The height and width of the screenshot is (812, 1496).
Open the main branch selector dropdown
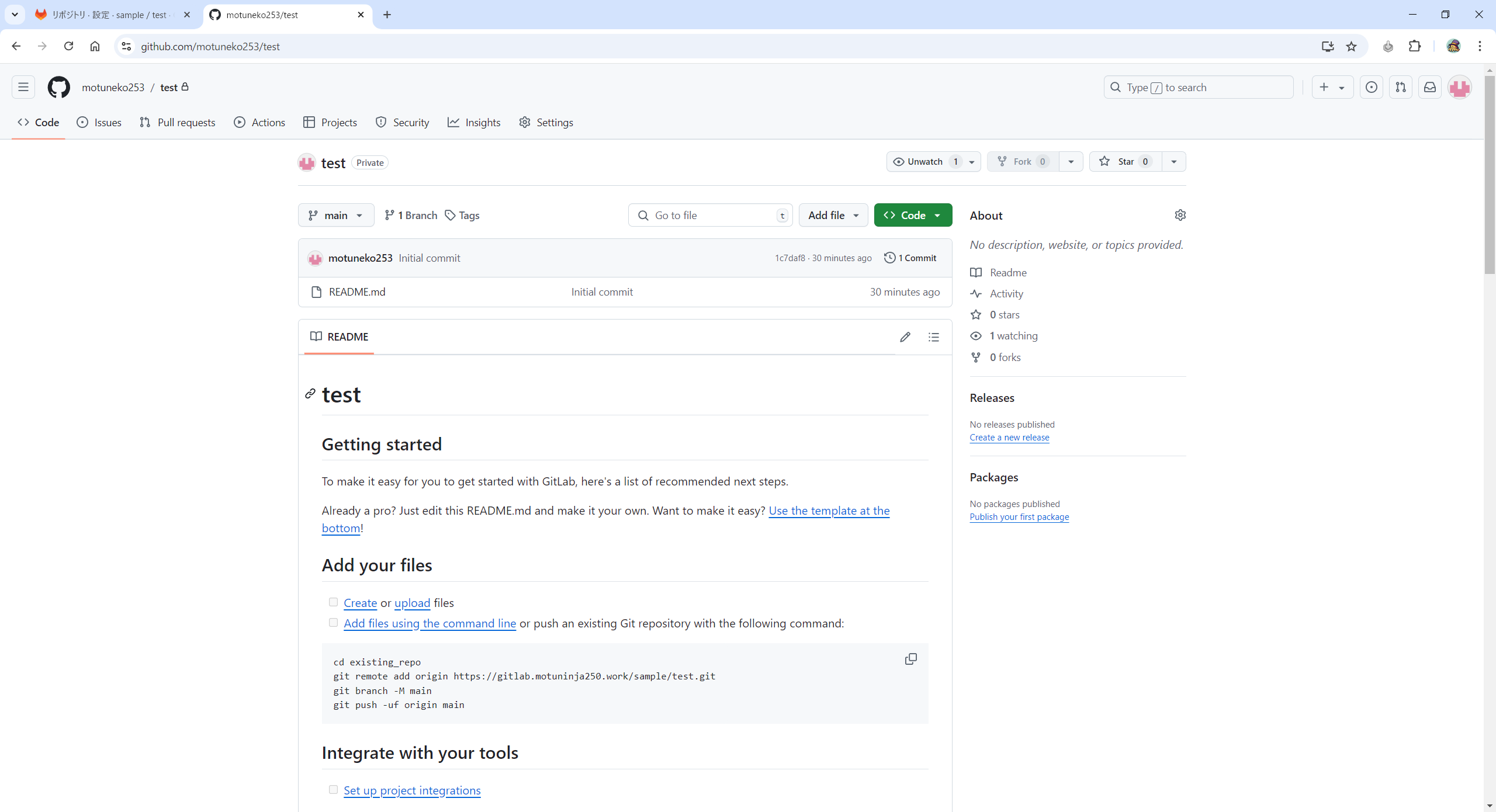click(x=335, y=215)
